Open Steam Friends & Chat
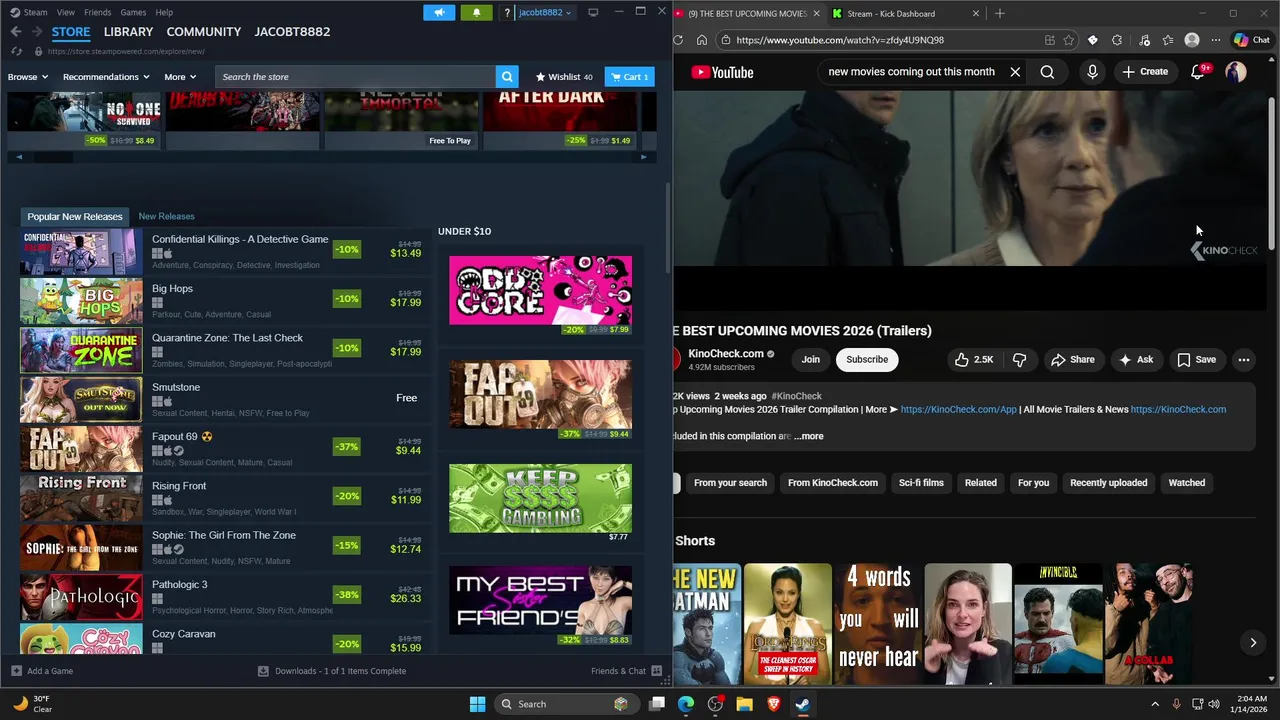This screenshot has width=1280, height=720. point(626,671)
